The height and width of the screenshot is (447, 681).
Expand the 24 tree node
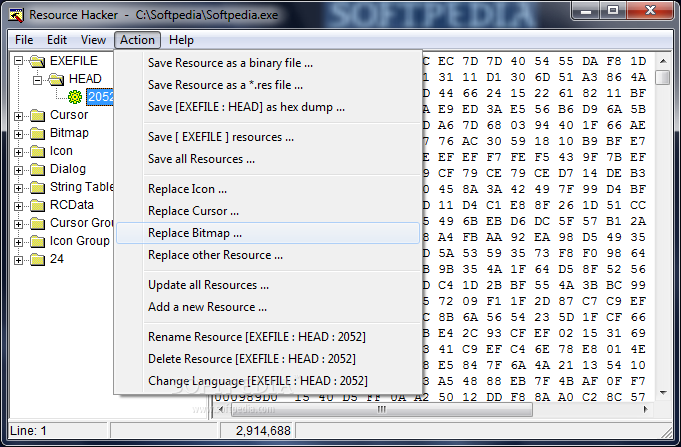tap(18, 260)
